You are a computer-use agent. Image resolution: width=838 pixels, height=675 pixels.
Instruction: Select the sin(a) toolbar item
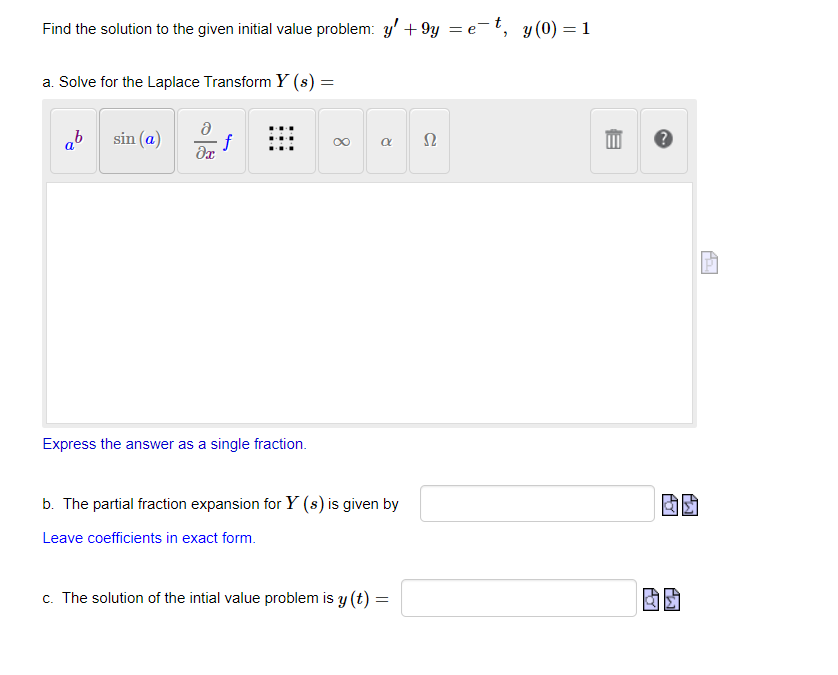pos(136,140)
